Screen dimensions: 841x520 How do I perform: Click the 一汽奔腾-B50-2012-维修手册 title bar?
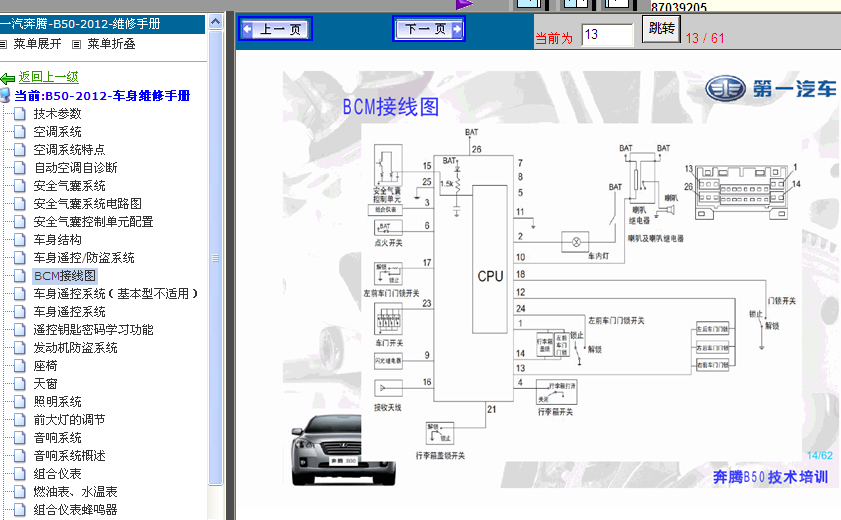(102, 24)
